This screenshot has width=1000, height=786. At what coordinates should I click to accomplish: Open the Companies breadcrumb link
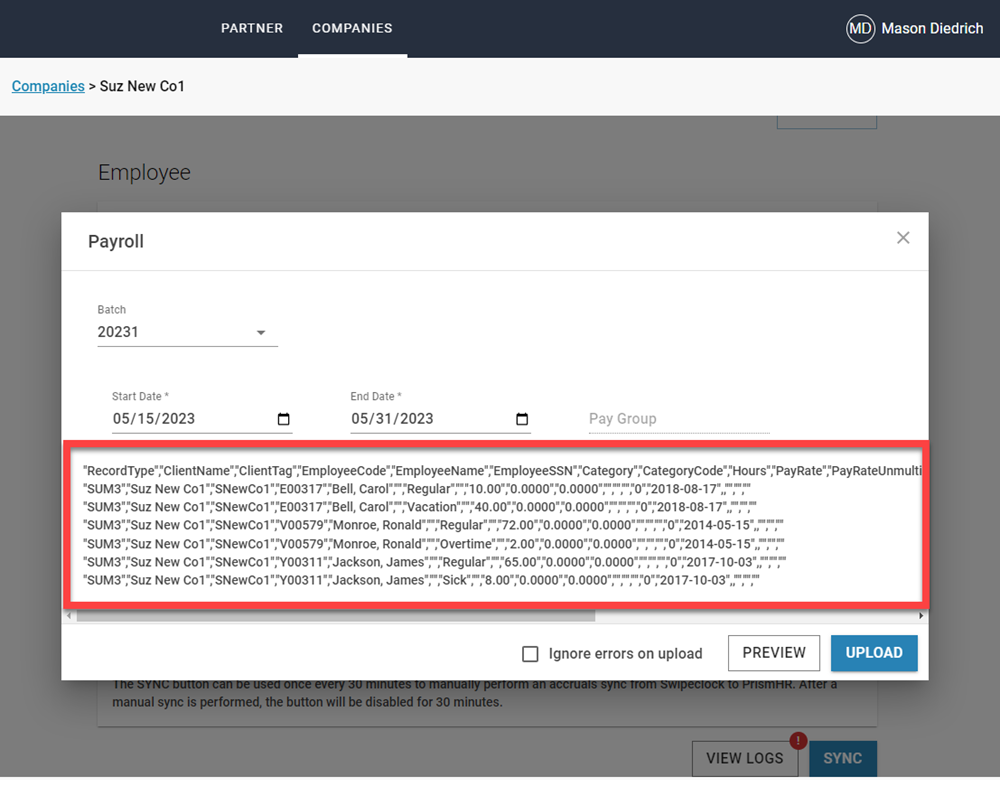tap(48, 86)
